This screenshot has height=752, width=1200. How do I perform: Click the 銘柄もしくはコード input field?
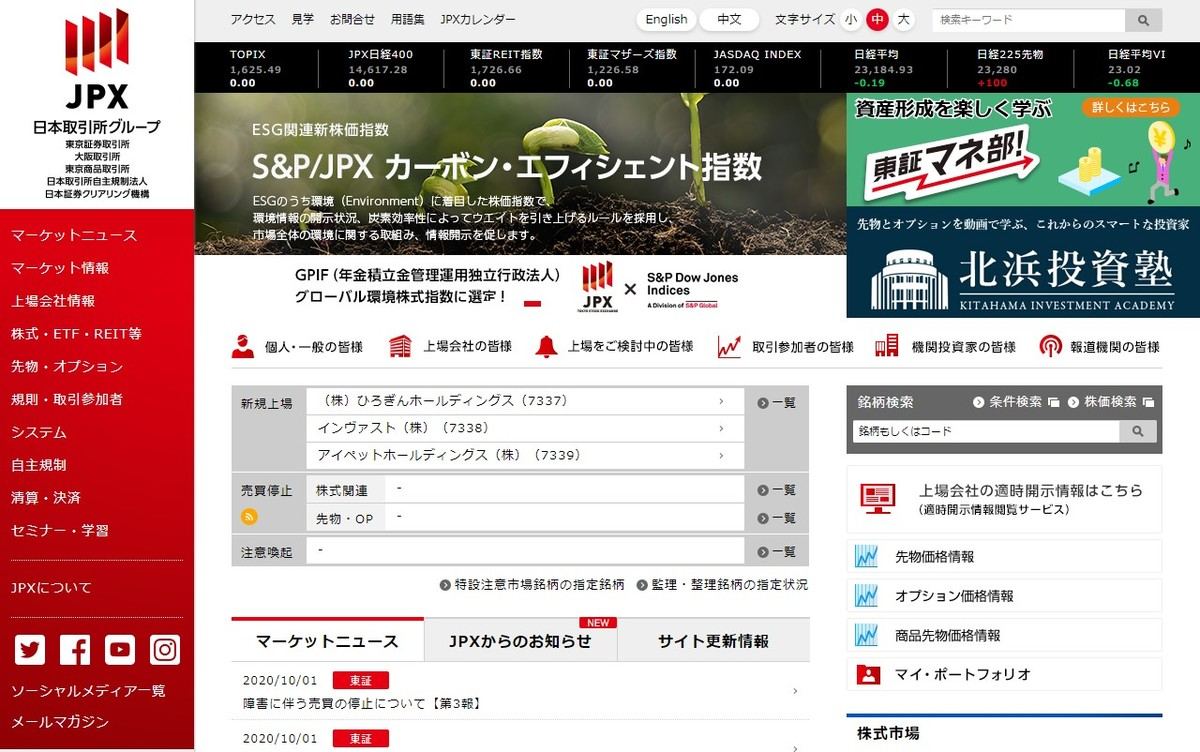(986, 431)
